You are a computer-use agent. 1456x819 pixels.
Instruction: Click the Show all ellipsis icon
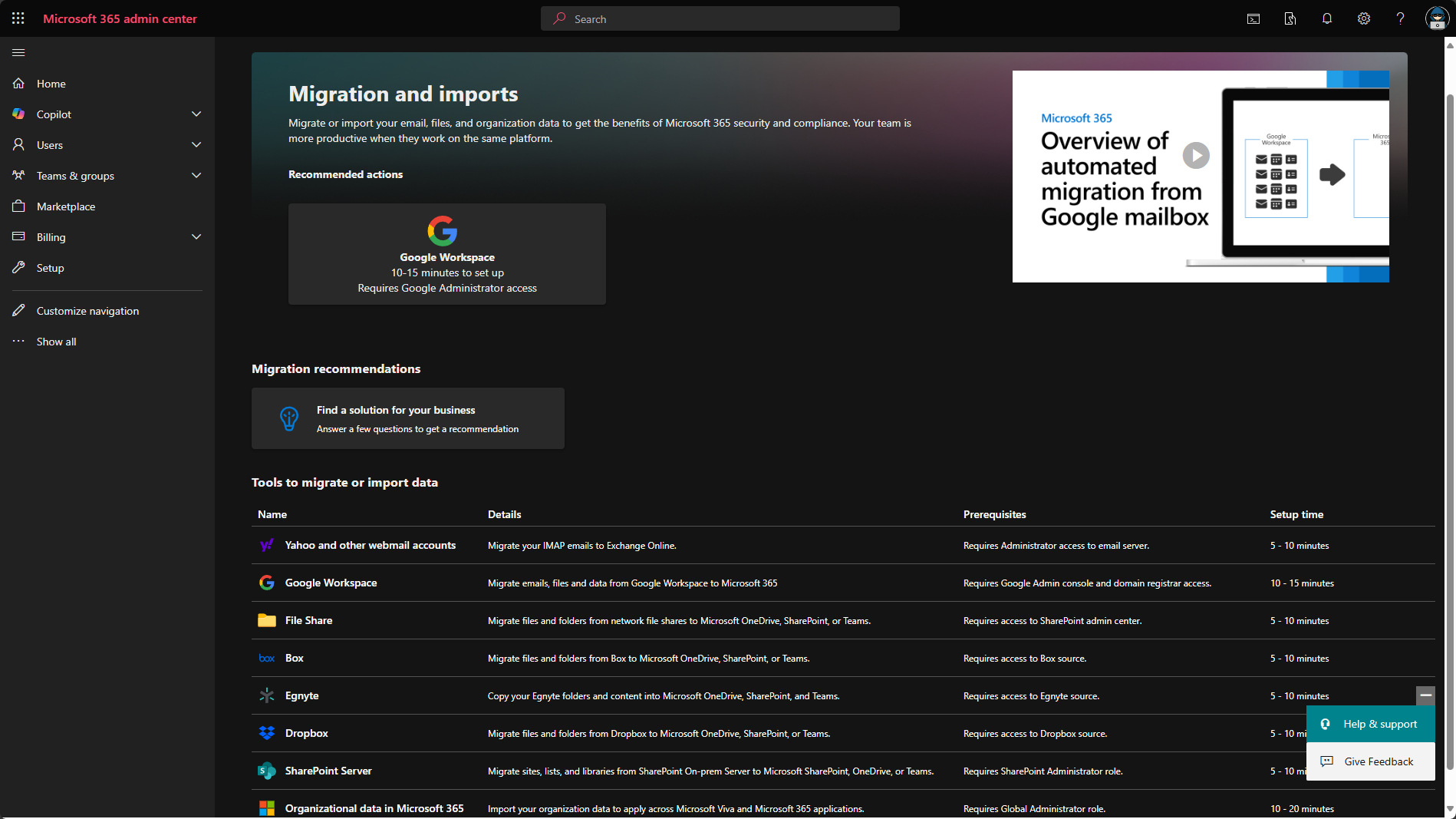coord(18,341)
